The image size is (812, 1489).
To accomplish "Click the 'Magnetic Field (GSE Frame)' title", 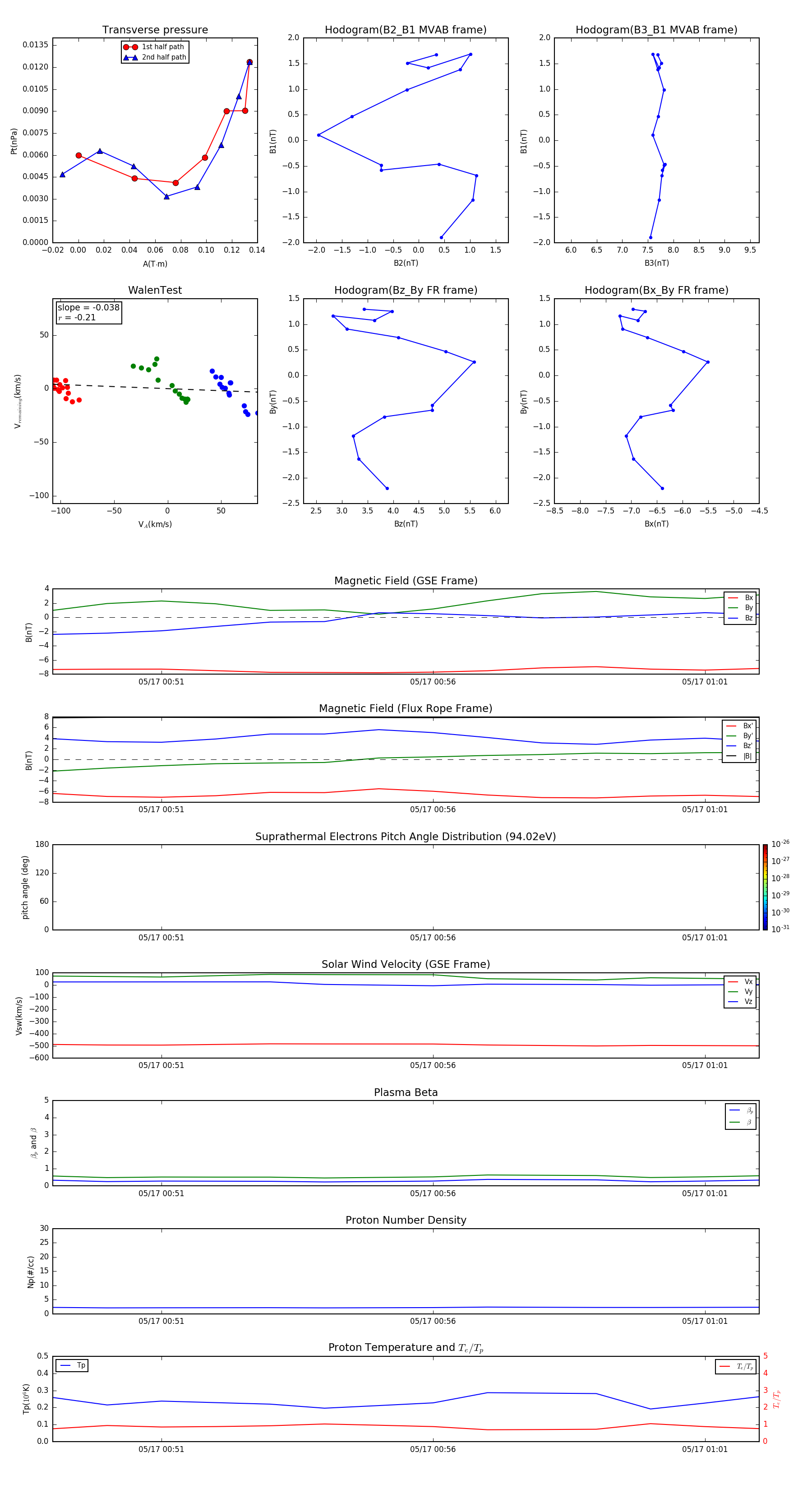I will [x=406, y=581].
